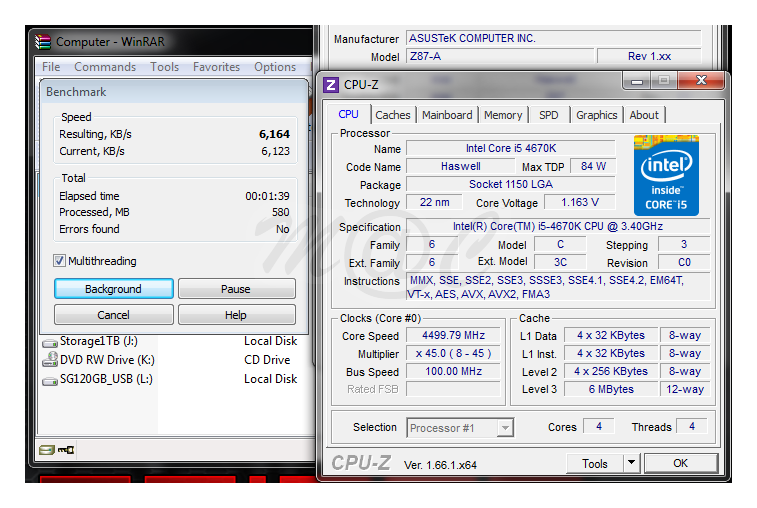
Task: Click the WinRAR status bar key icon
Action: point(66,450)
